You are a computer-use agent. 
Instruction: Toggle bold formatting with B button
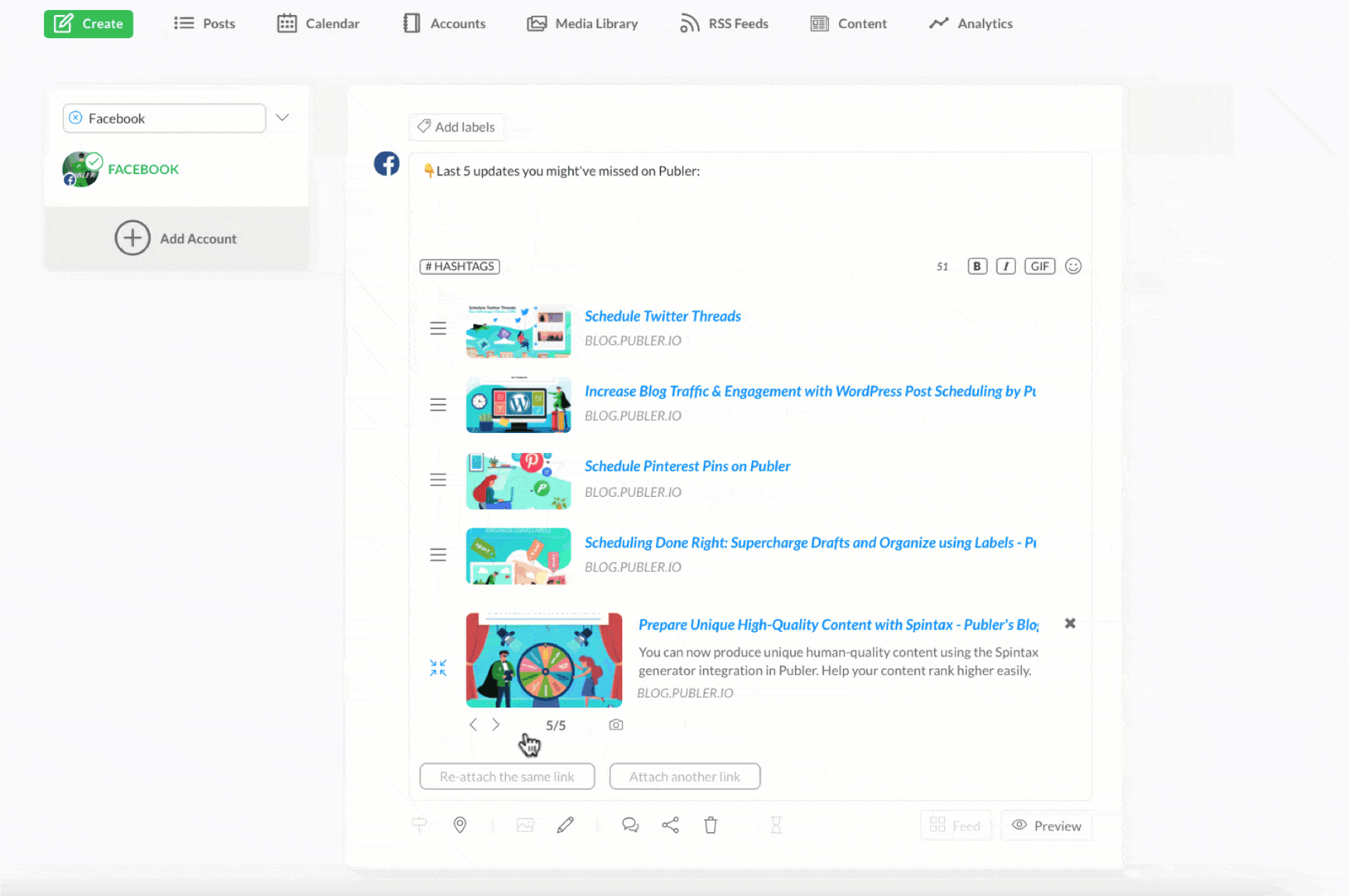977,266
